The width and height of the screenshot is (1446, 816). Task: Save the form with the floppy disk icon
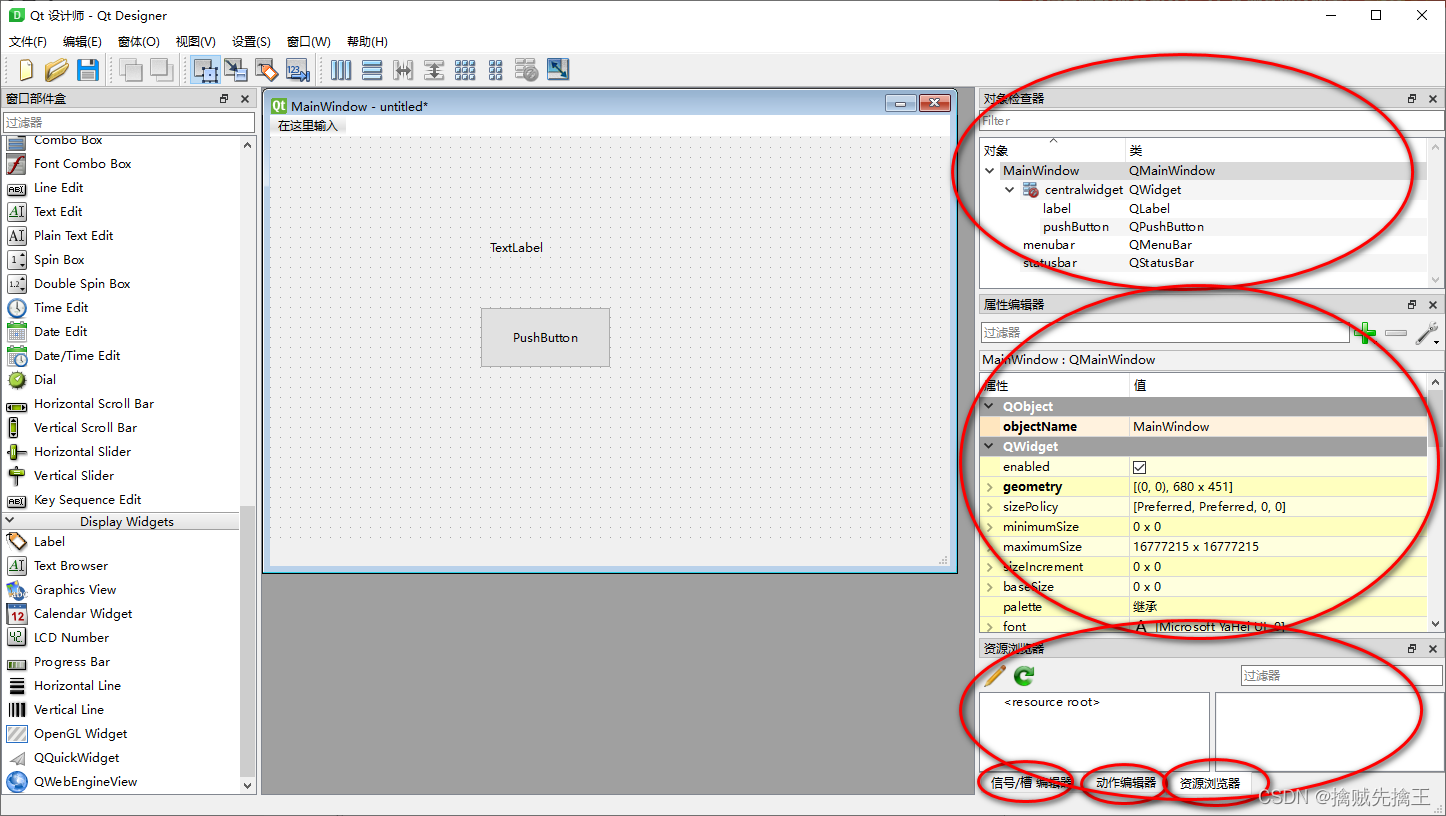point(88,69)
